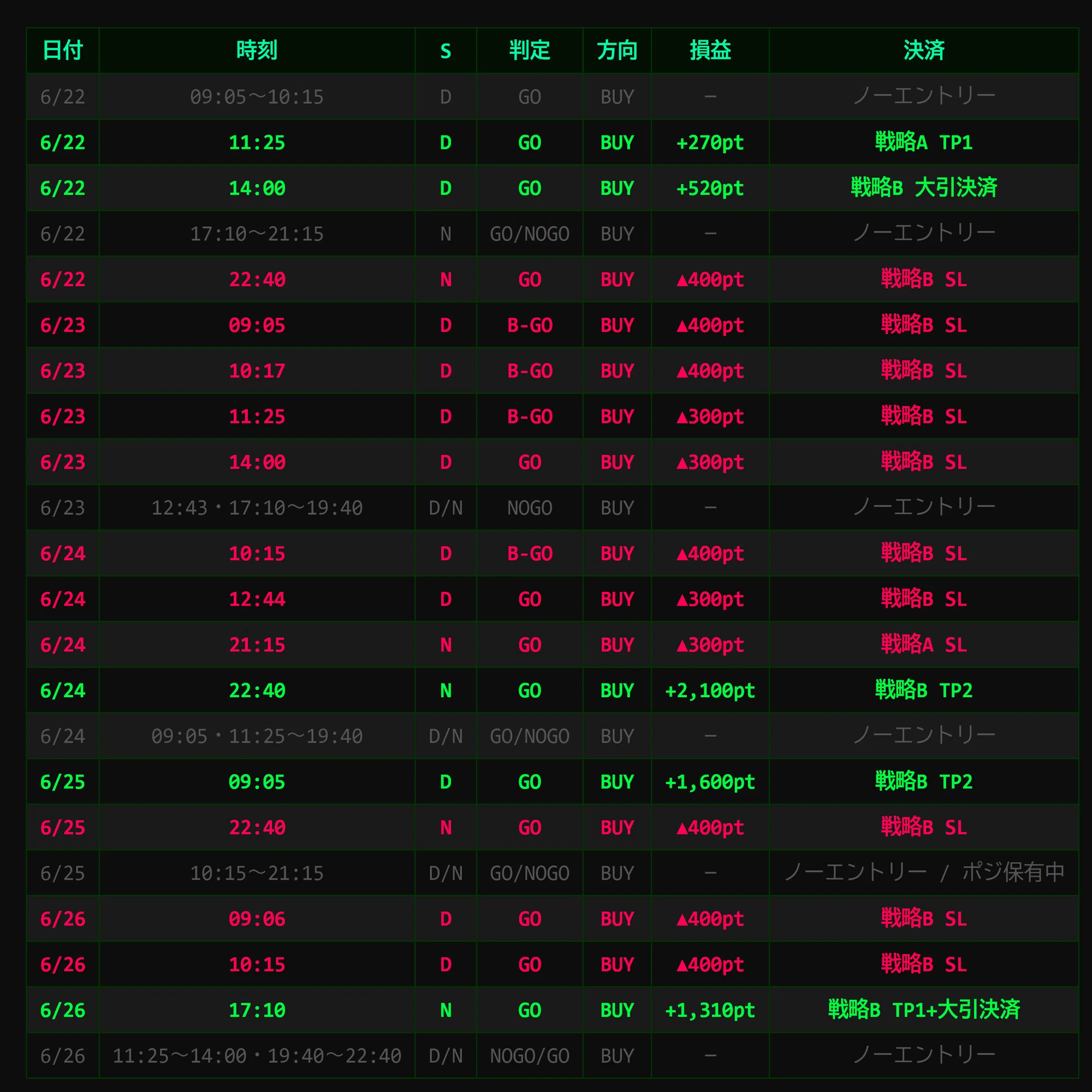Click the NOGO/GO judgment cell
1092x1092 pixels.
pyautogui.click(x=530, y=1056)
